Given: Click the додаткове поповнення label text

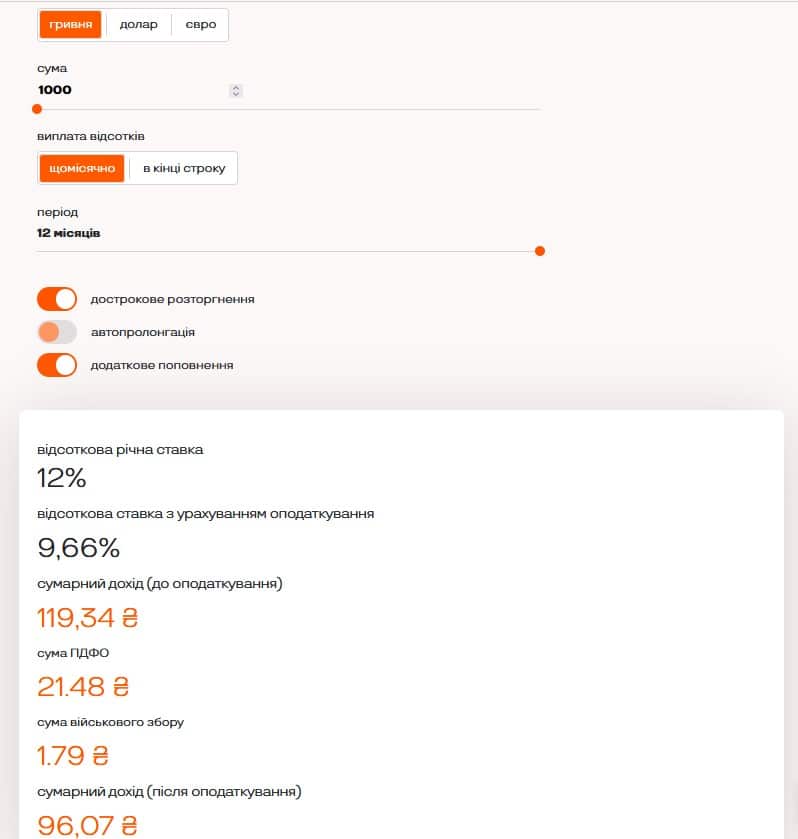Looking at the screenshot, I should click(x=161, y=365).
